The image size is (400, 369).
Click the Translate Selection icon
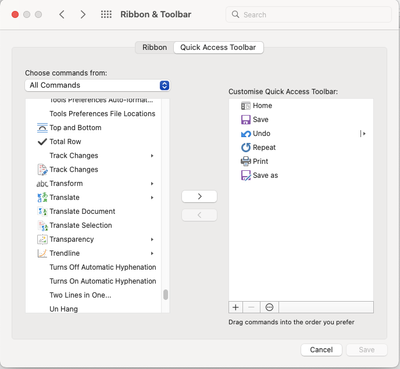42,226
